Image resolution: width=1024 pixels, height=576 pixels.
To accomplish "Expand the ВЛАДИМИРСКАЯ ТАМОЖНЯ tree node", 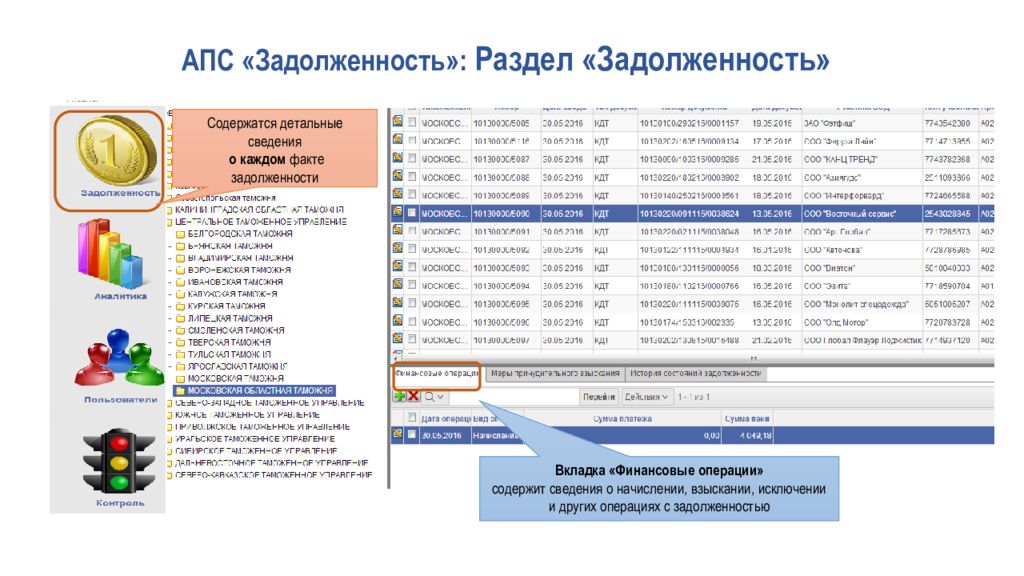I will click(x=170, y=258).
